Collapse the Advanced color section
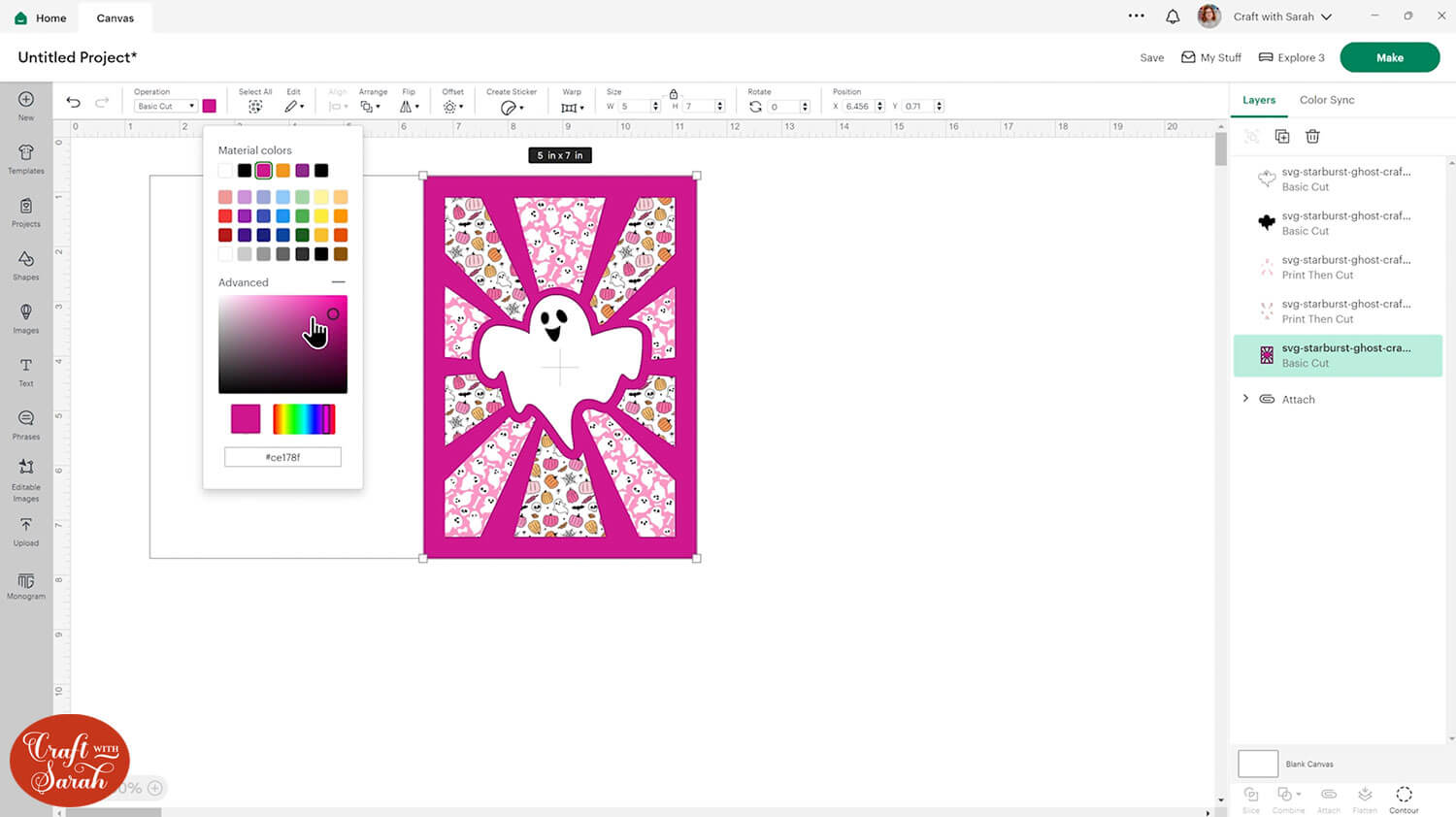Image resolution: width=1456 pixels, height=817 pixels. click(338, 282)
